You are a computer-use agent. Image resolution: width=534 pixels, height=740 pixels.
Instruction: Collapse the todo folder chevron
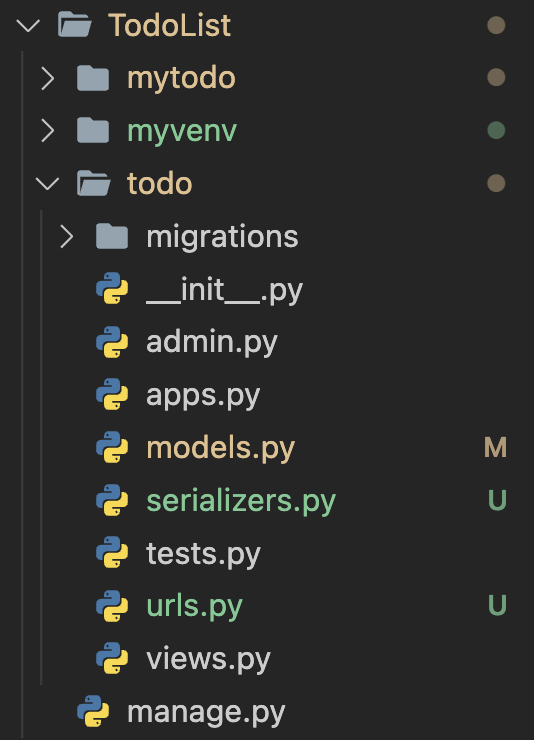point(47,184)
